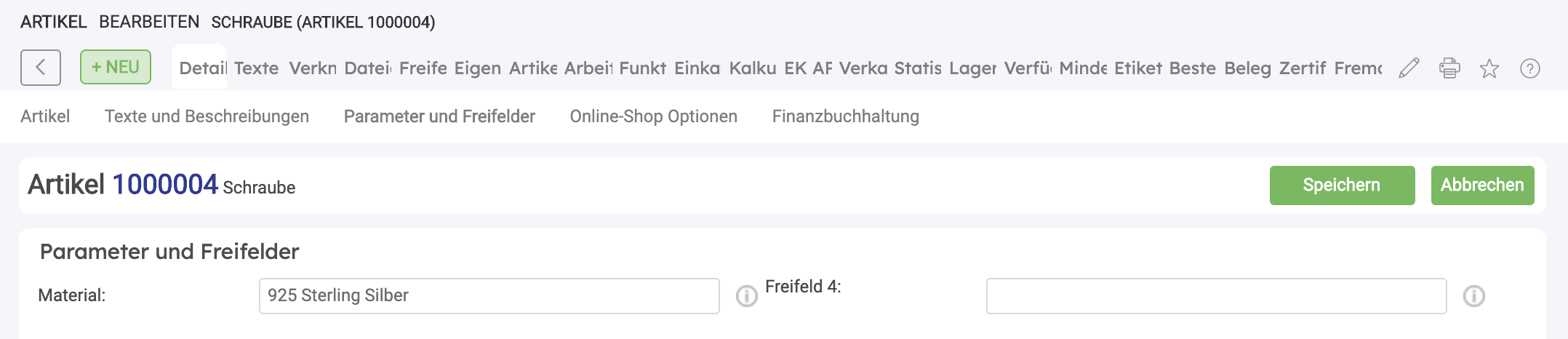1568x339 pixels.
Task: Go to Finanzbuchhaltung section
Action: [x=845, y=116]
